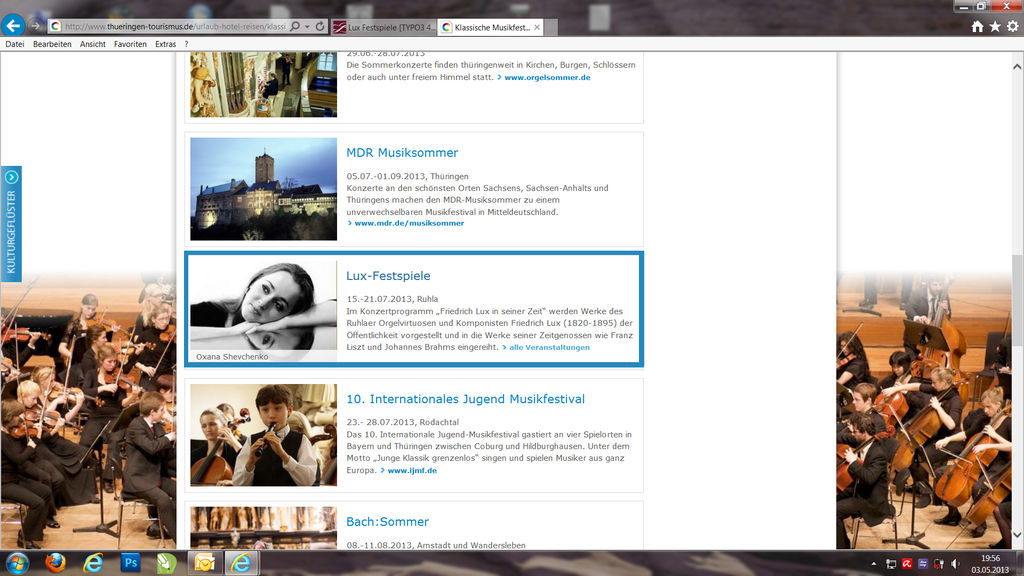Open Photoshop from the taskbar
Viewport: 1024px width, 576px height.
(130, 562)
